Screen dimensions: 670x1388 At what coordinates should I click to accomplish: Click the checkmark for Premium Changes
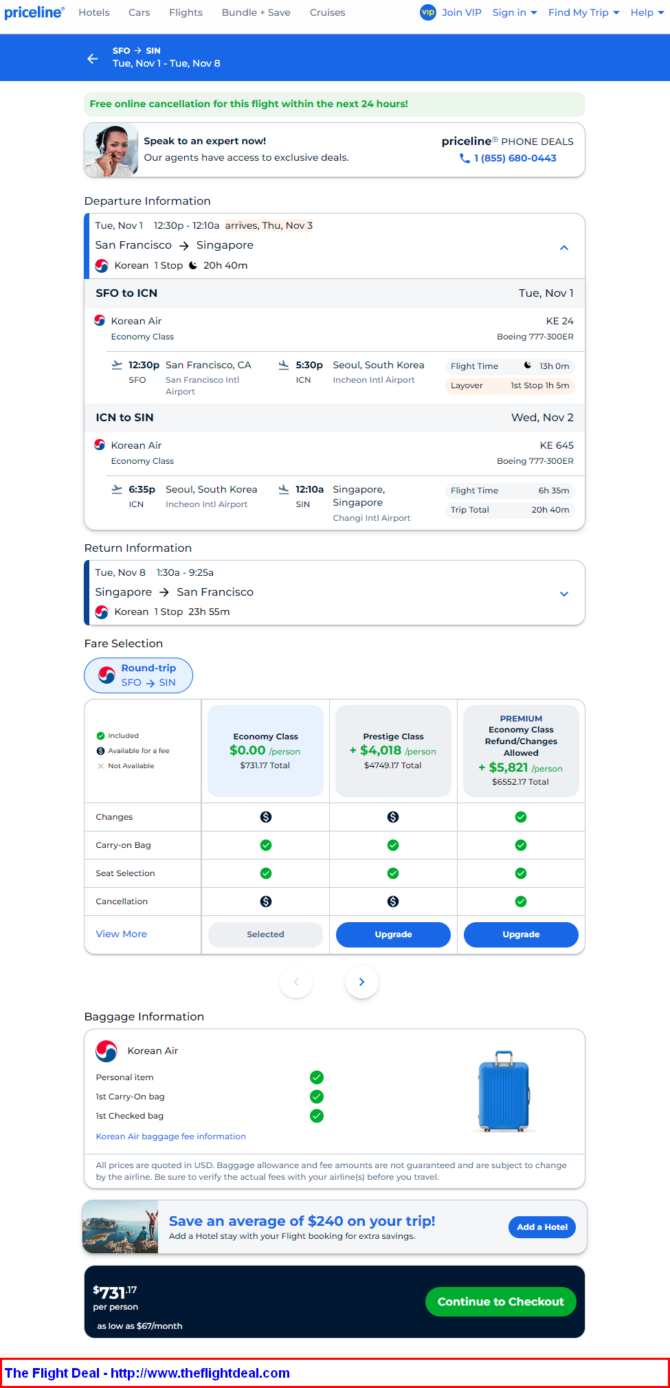point(521,817)
